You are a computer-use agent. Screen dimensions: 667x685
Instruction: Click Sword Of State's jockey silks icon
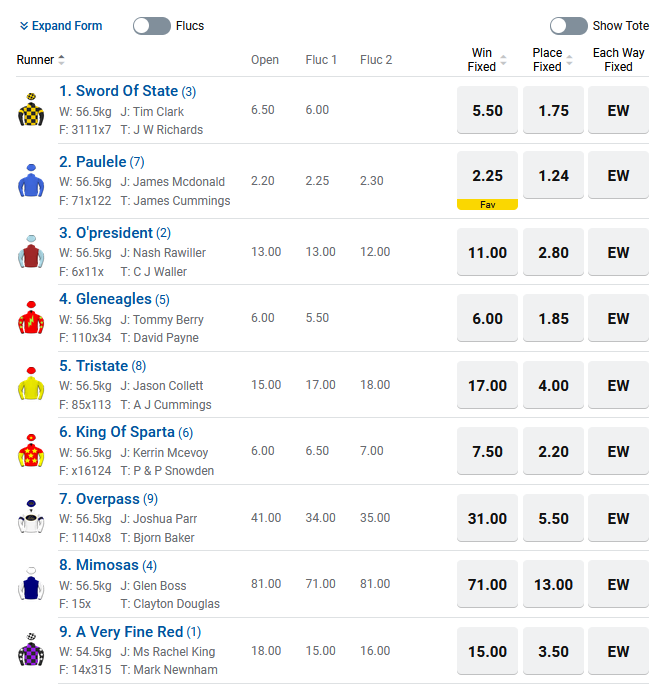tap(31, 109)
